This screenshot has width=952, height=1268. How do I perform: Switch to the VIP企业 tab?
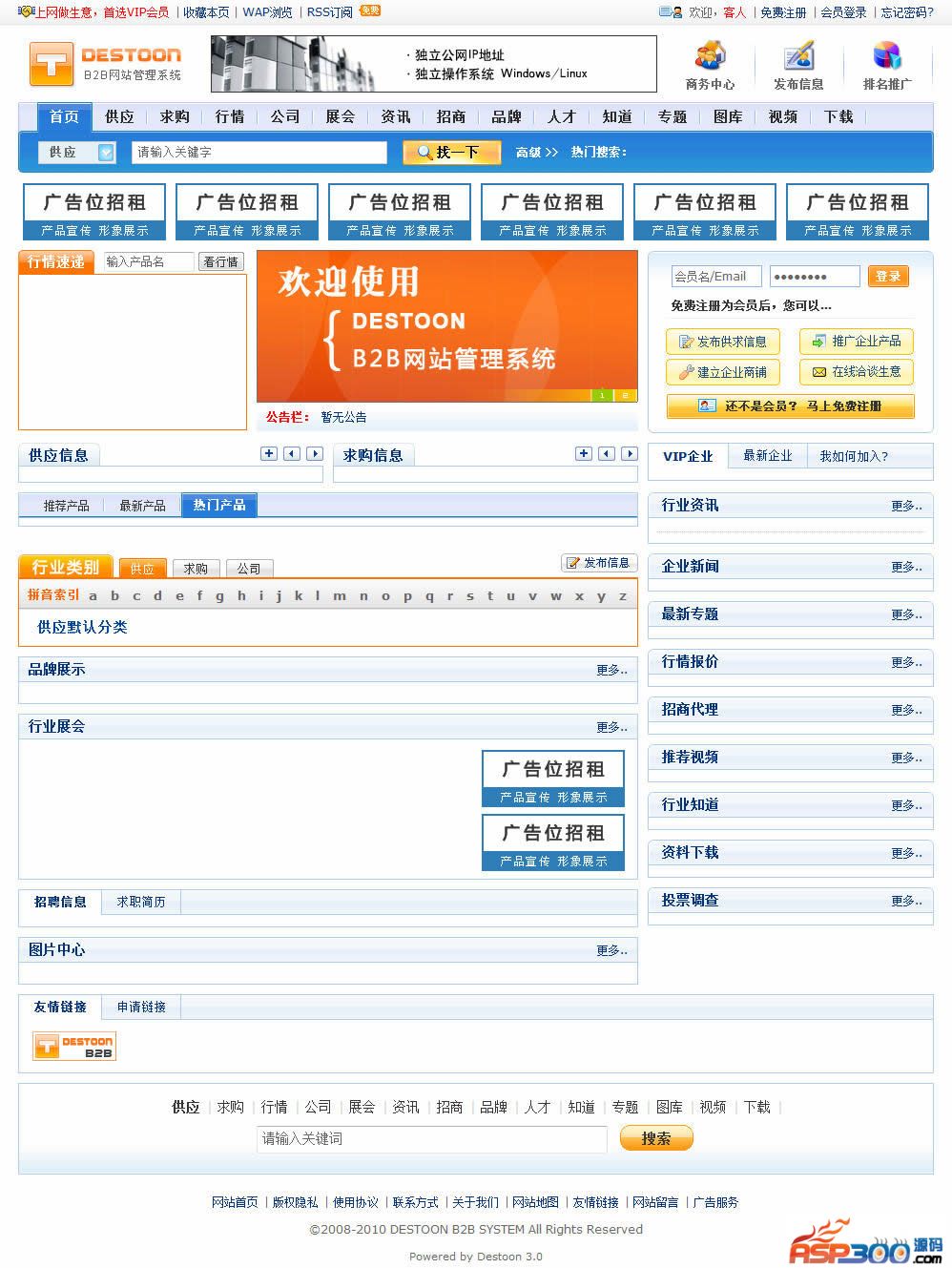click(x=688, y=456)
